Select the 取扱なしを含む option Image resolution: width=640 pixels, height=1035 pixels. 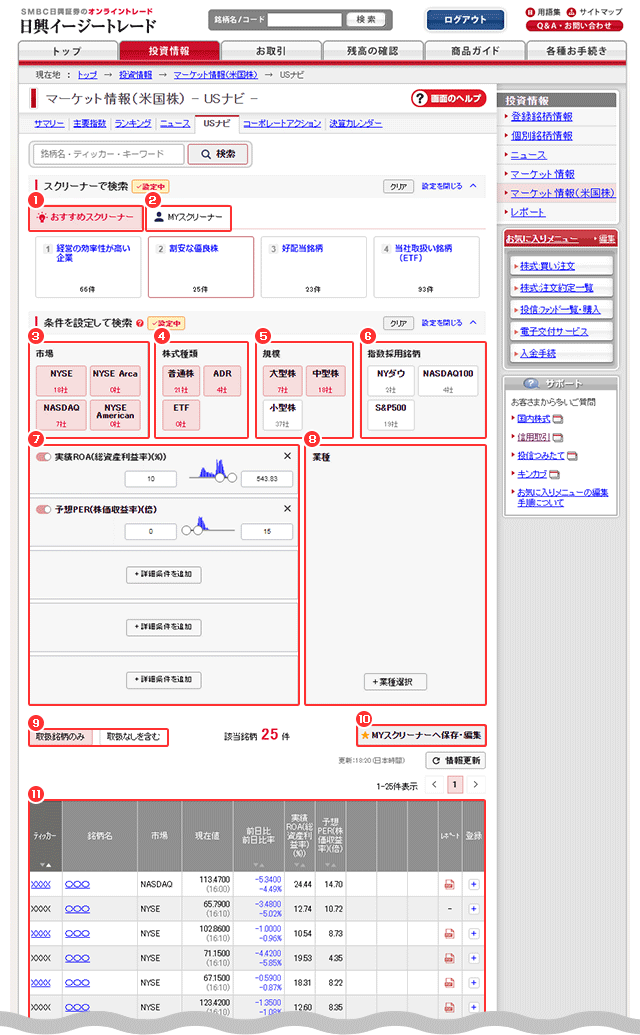[132, 736]
